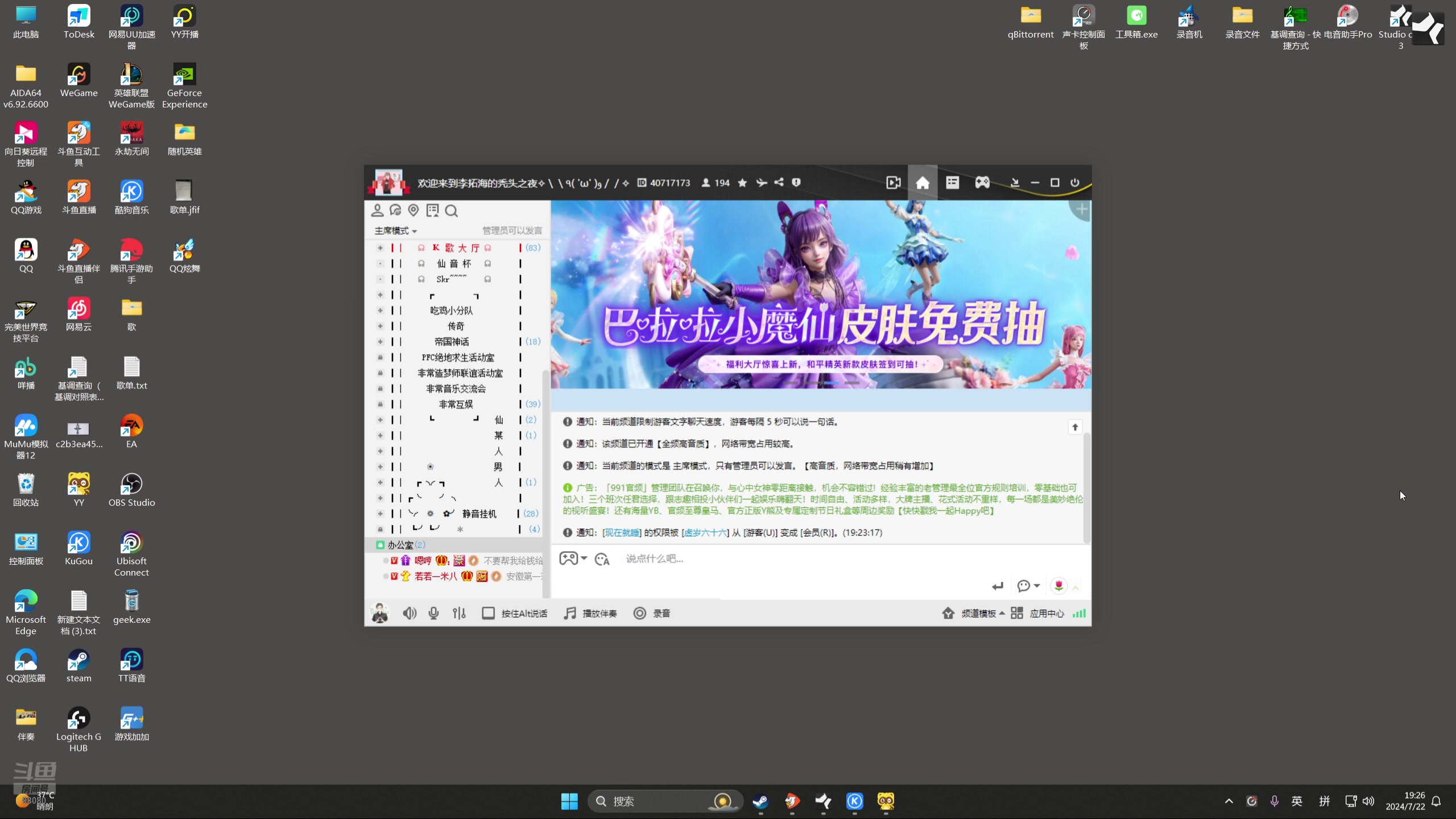Click the scroll-to-top arrow in chat
Screen dimensions: 1456x819
(x=1075, y=427)
